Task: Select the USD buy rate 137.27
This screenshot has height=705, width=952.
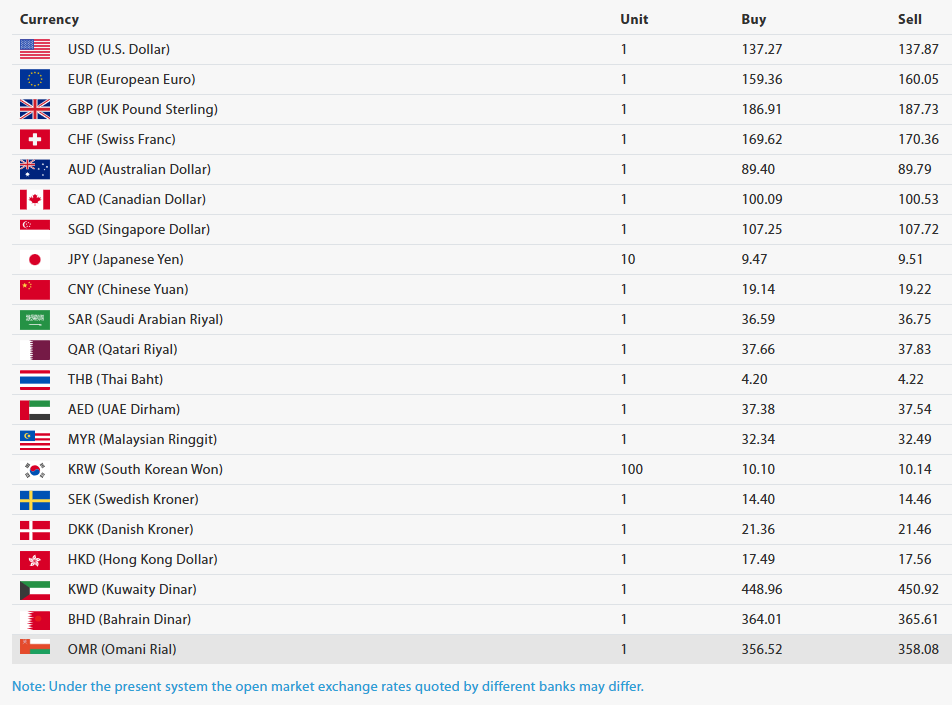Action: click(761, 49)
